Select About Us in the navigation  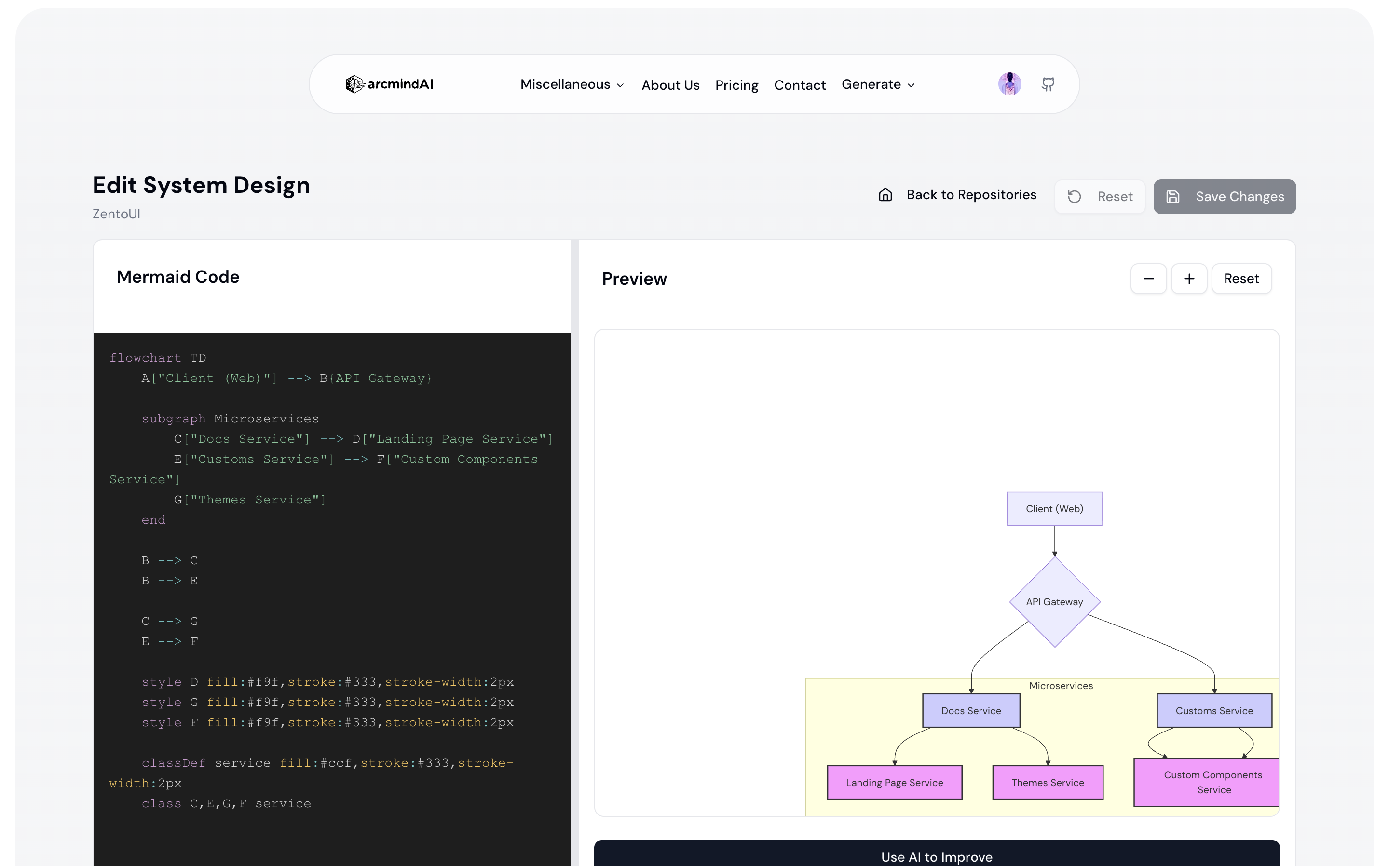670,84
